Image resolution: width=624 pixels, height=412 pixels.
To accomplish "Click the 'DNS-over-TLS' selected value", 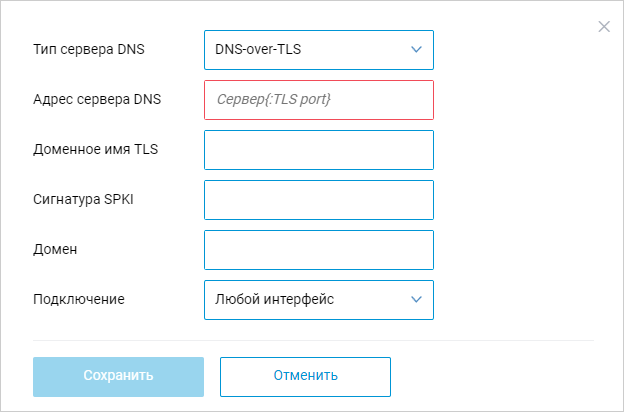I will pos(259,49).
